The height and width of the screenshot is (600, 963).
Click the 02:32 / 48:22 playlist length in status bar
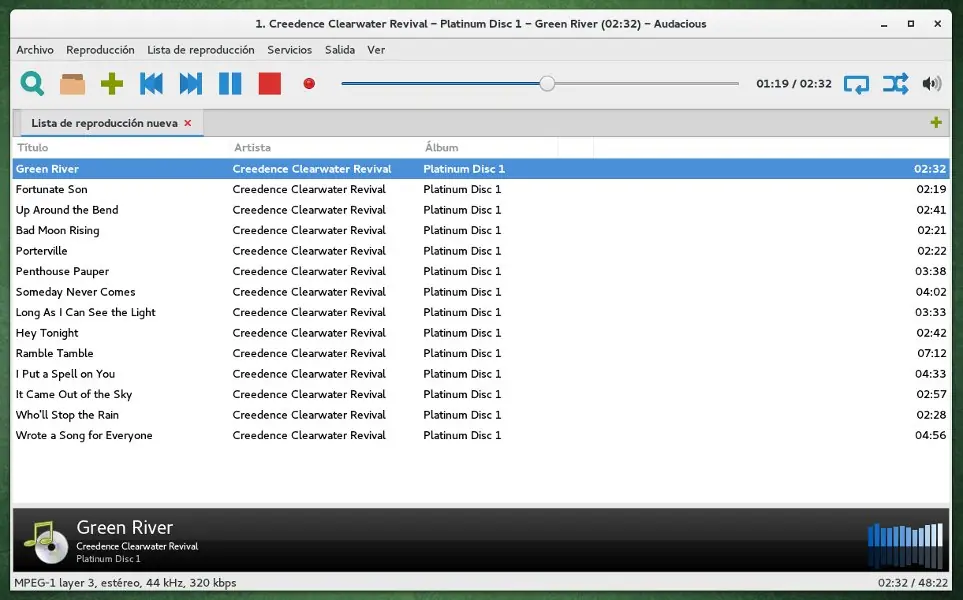coord(913,583)
